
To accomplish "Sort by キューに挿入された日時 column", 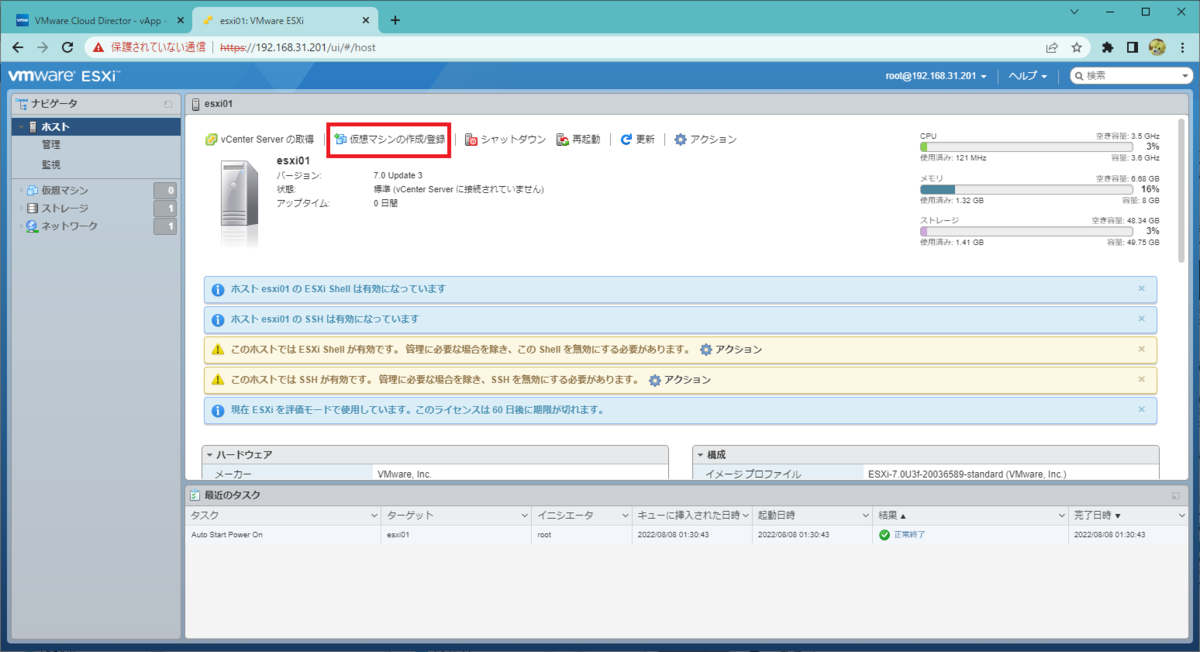I will click(691, 515).
